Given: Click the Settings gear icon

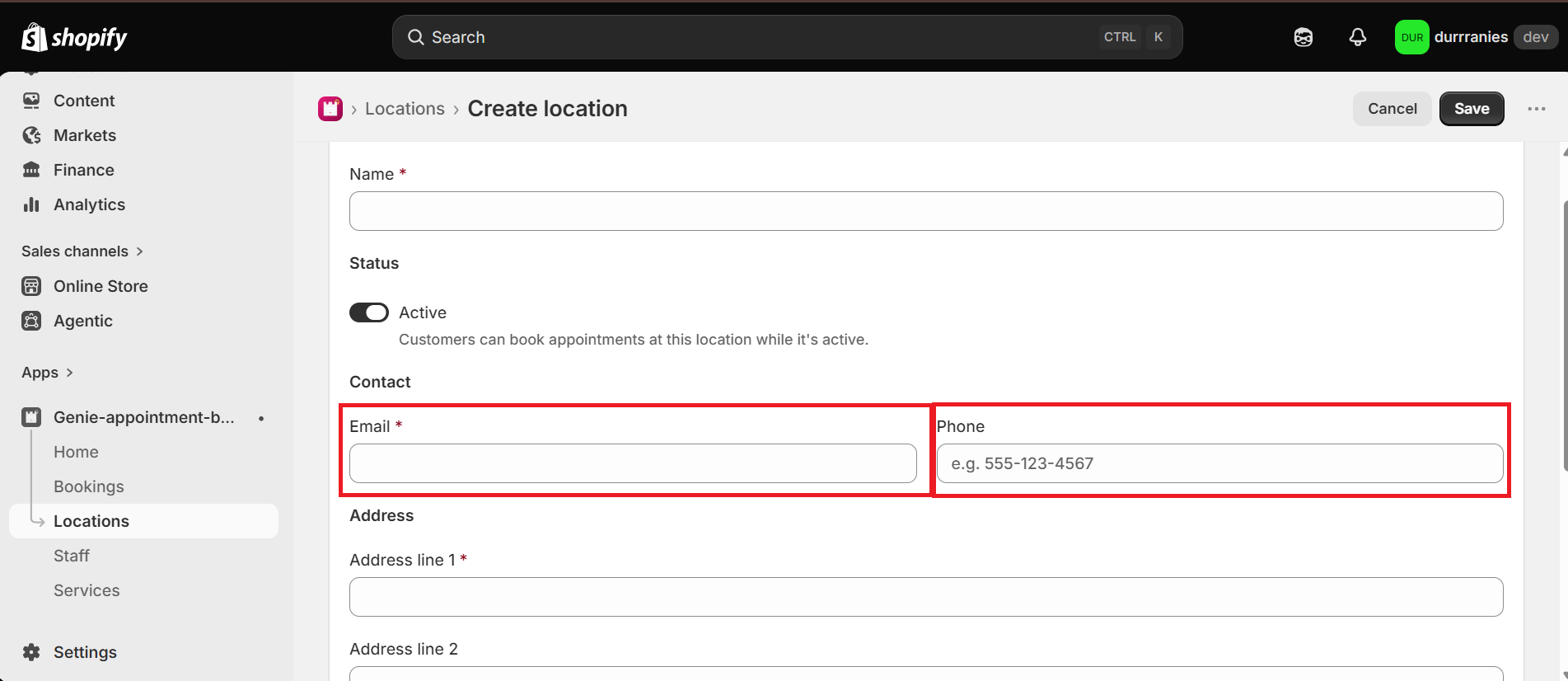Looking at the screenshot, I should pos(31,652).
